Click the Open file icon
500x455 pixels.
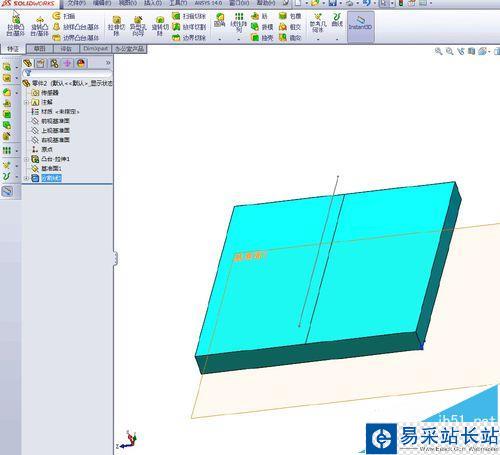(315, 3)
